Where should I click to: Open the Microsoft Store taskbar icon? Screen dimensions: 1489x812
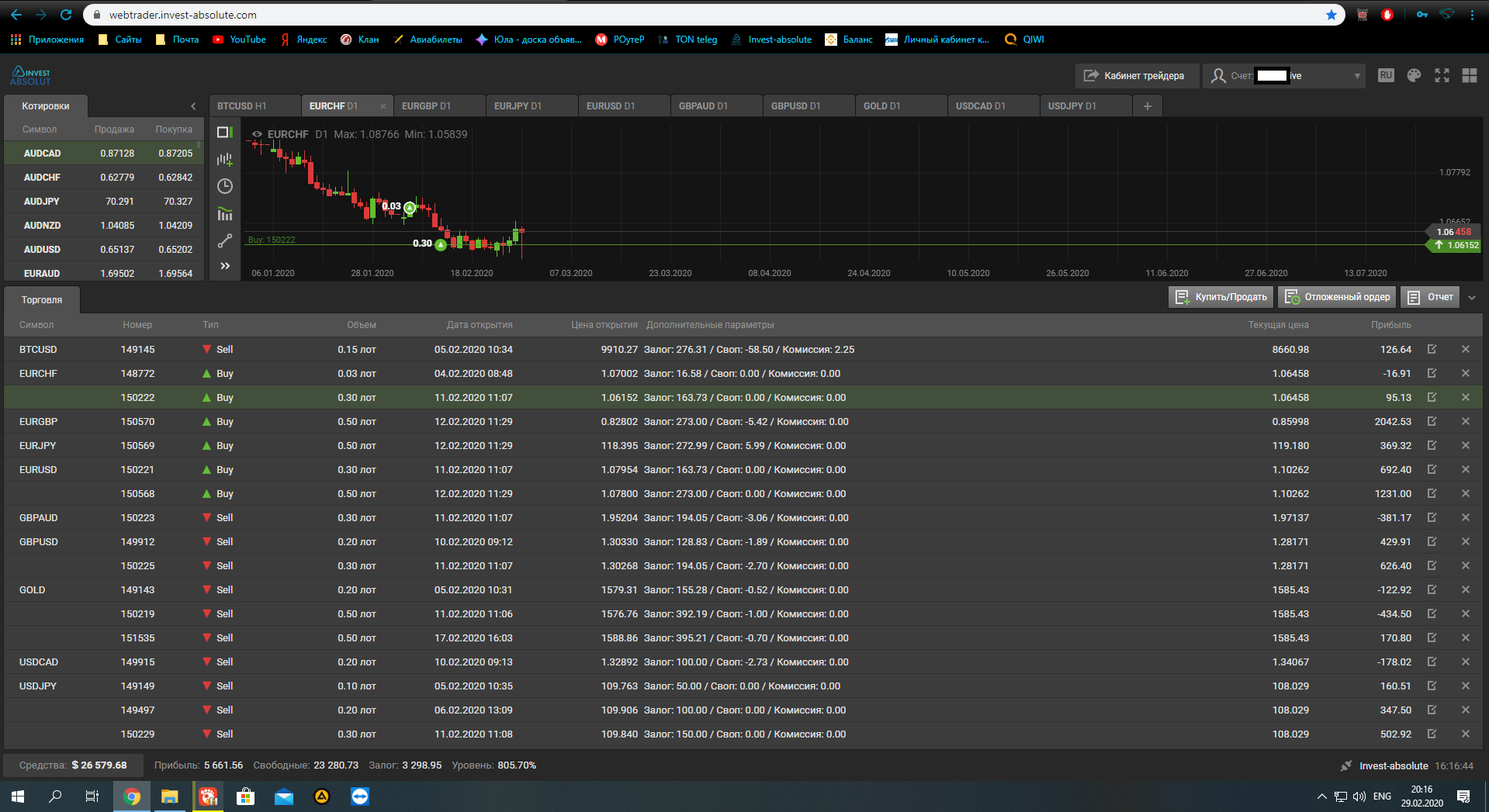tap(245, 796)
